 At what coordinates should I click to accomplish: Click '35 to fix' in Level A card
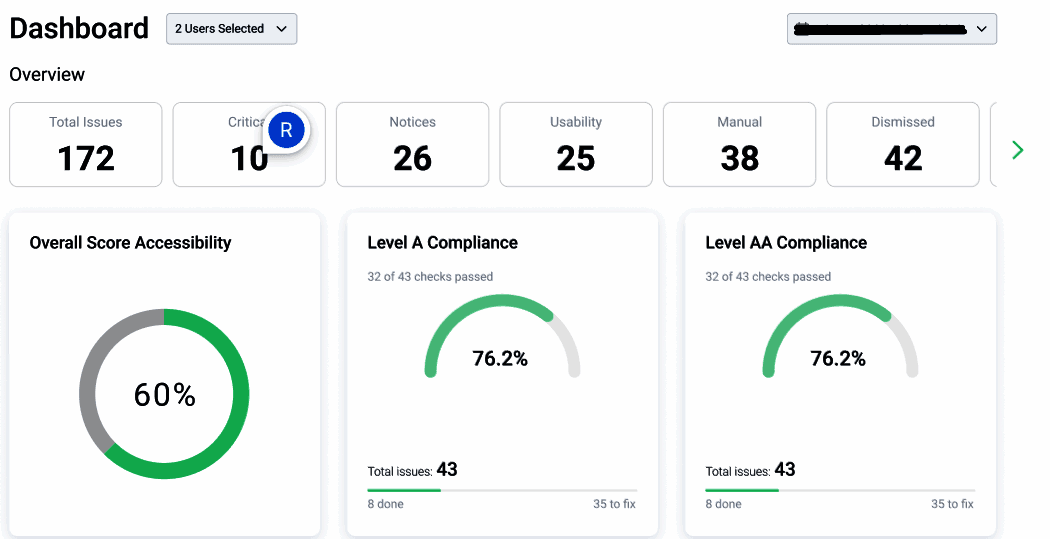615,504
